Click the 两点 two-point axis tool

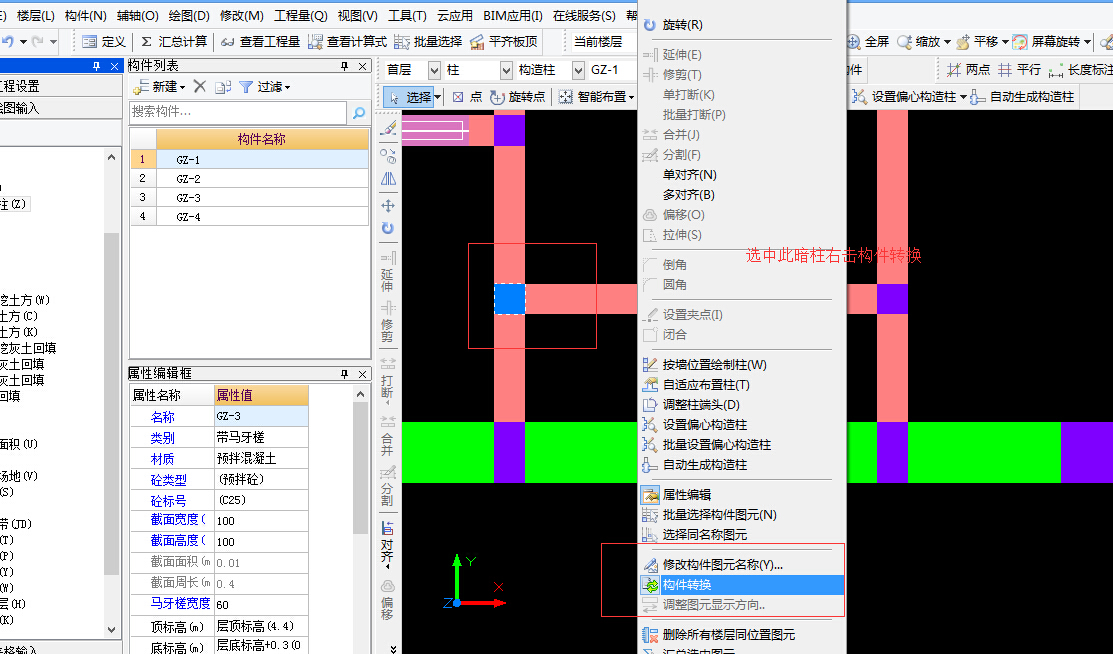(969, 70)
